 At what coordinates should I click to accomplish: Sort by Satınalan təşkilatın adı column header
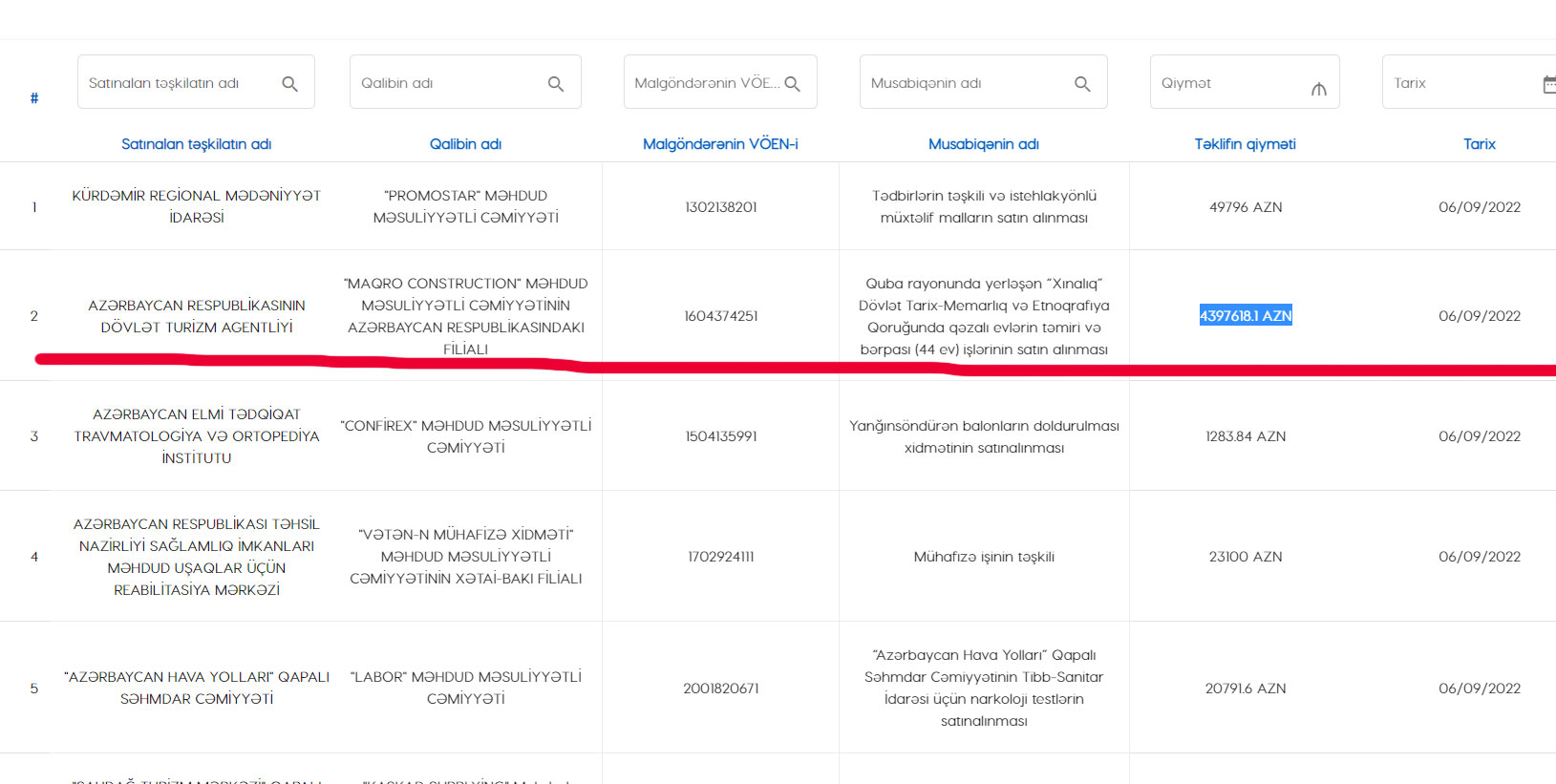(x=196, y=144)
